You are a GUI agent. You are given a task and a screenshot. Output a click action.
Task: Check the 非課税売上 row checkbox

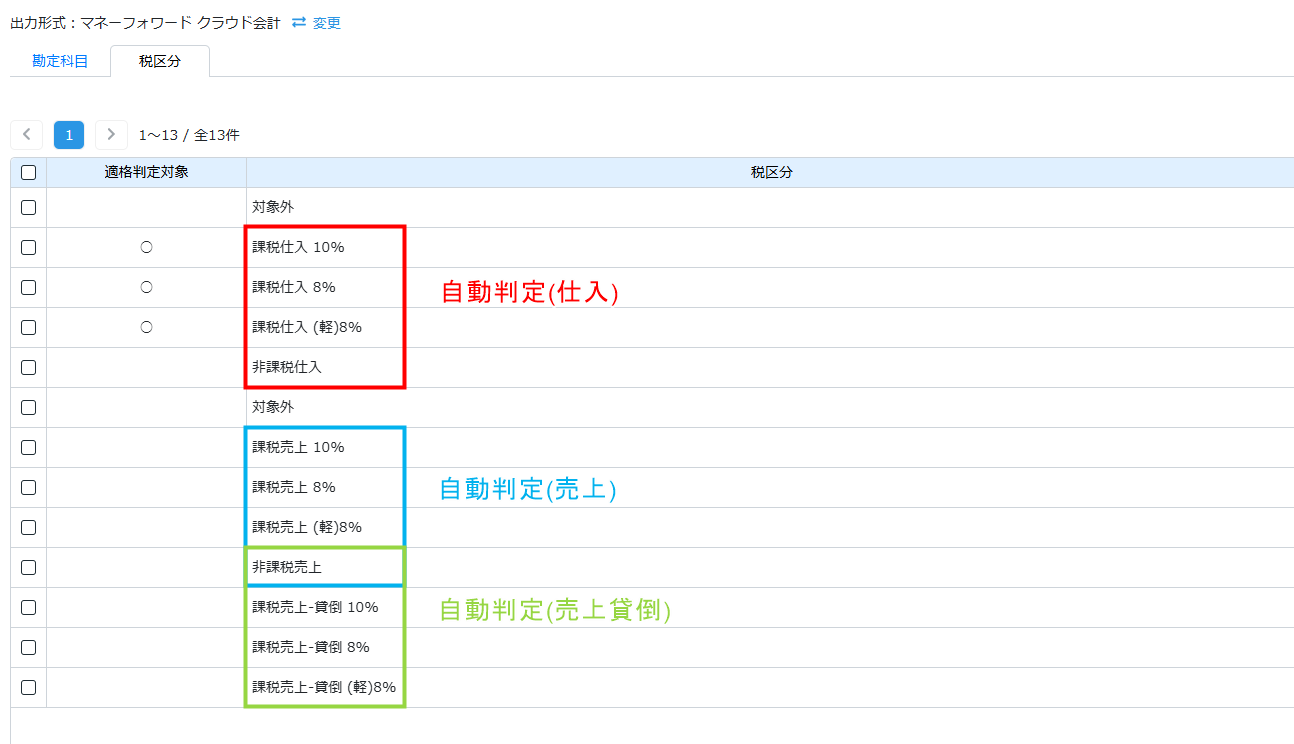(28, 567)
